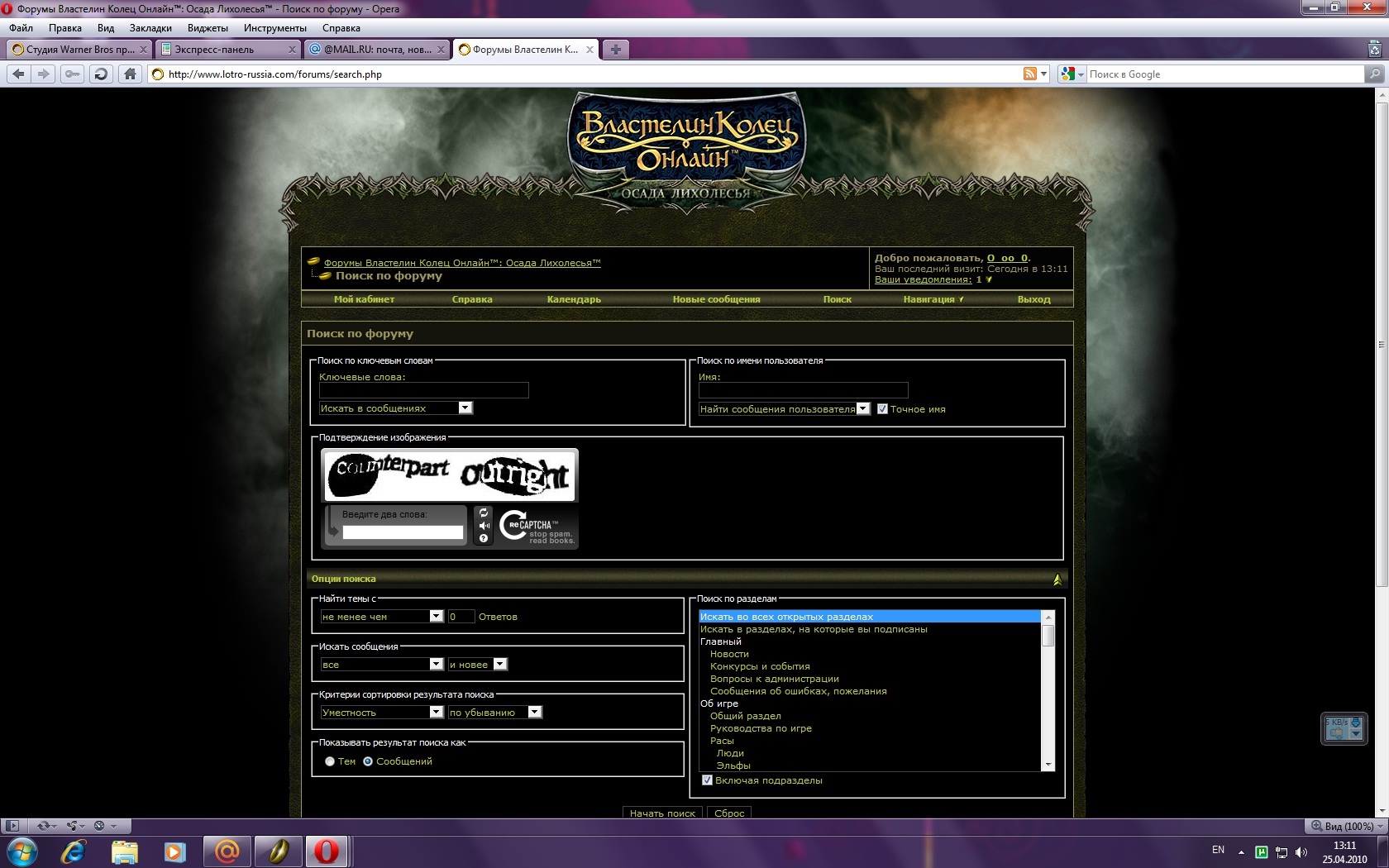1389x868 pixels.
Task: Open Mail.Ru Agent taskbar icon
Action: pos(227,851)
